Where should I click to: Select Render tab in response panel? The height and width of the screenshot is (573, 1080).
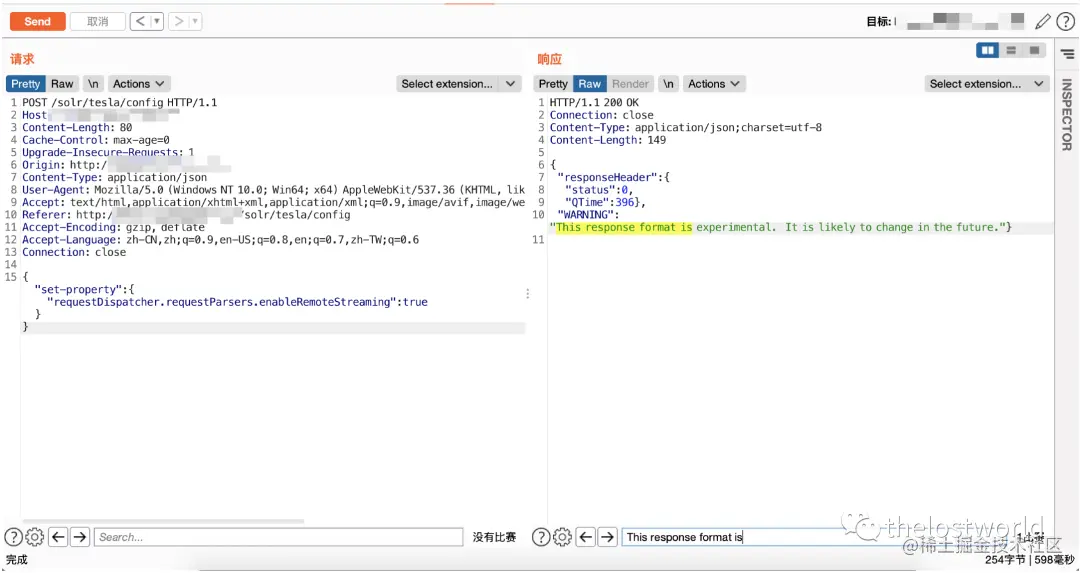pos(630,84)
